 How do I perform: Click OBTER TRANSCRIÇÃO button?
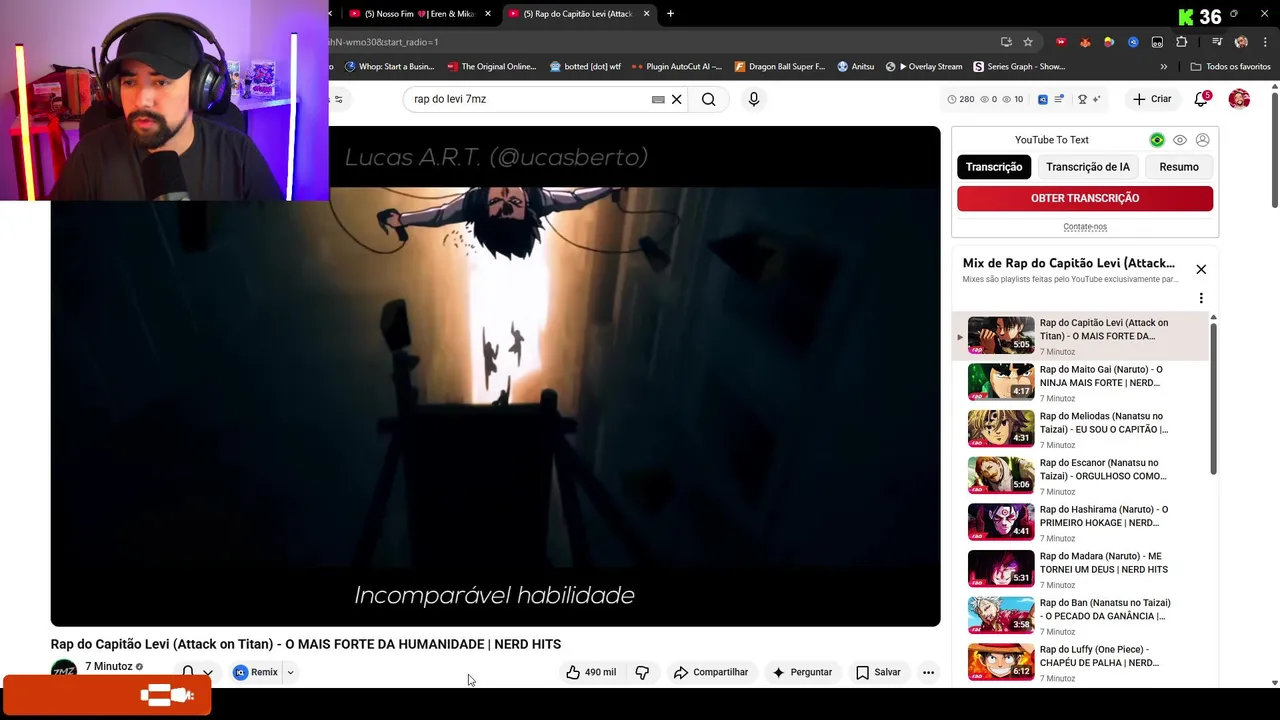point(1085,198)
